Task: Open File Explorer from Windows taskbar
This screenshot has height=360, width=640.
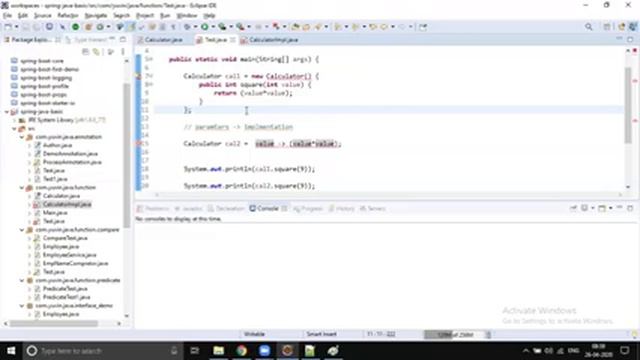Action: tap(218, 351)
